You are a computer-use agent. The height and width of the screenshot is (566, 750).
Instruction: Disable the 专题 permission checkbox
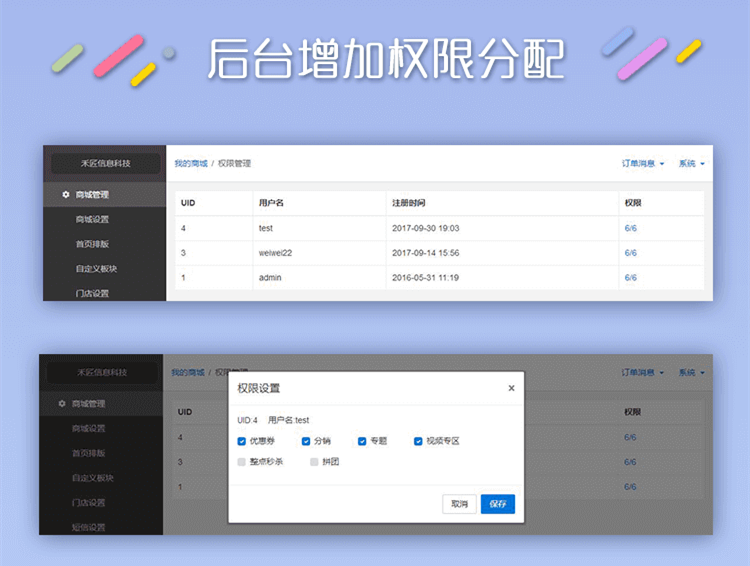coord(362,441)
